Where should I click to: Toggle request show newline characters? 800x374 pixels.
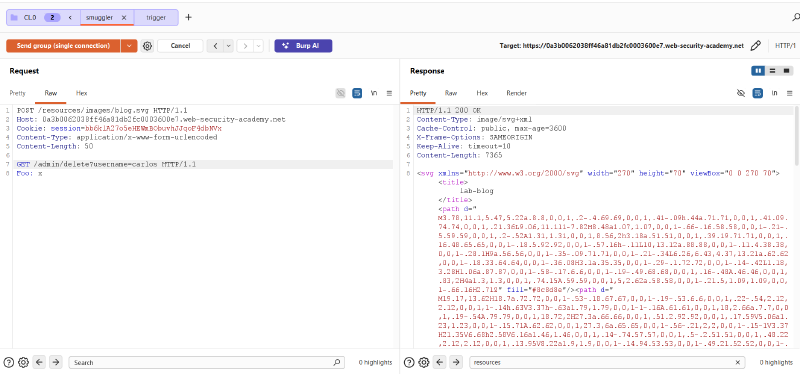373,93
